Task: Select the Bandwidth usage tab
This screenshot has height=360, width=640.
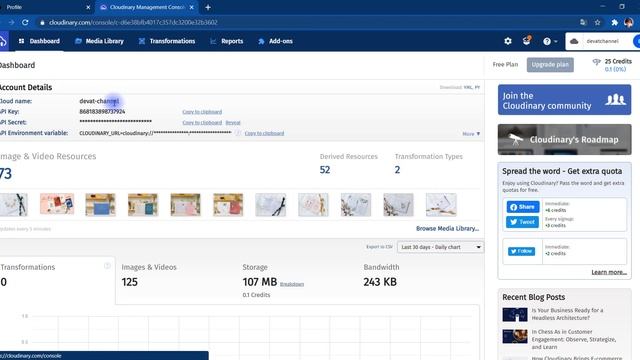Action: pyautogui.click(x=418, y=280)
